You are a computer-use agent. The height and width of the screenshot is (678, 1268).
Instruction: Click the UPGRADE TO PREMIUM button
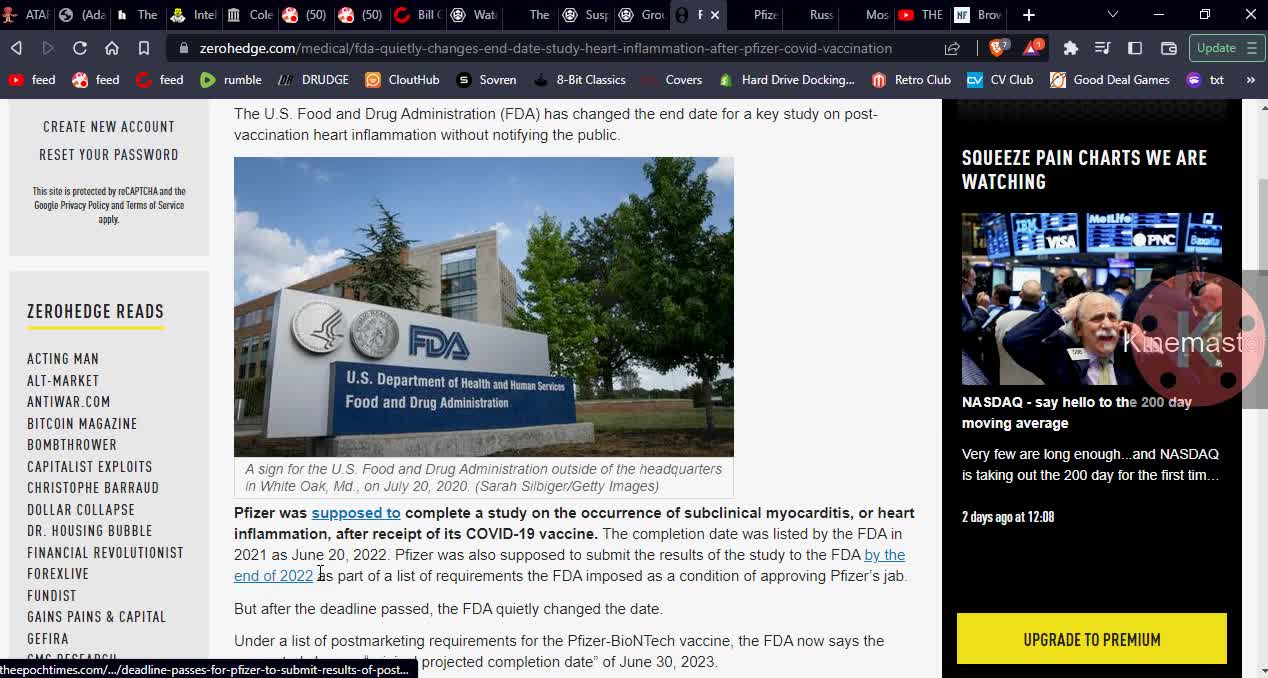[x=1092, y=639]
